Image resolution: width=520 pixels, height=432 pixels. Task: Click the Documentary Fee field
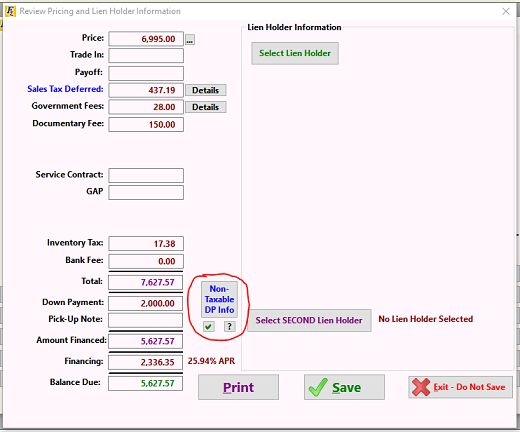point(146,125)
